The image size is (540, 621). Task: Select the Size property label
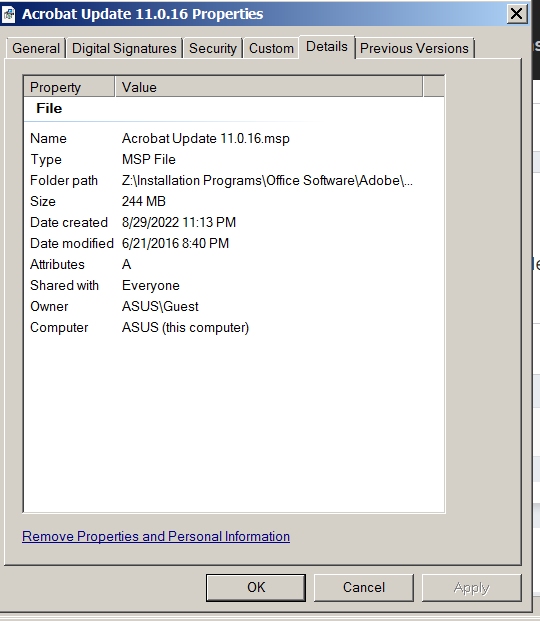pos(43,202)
